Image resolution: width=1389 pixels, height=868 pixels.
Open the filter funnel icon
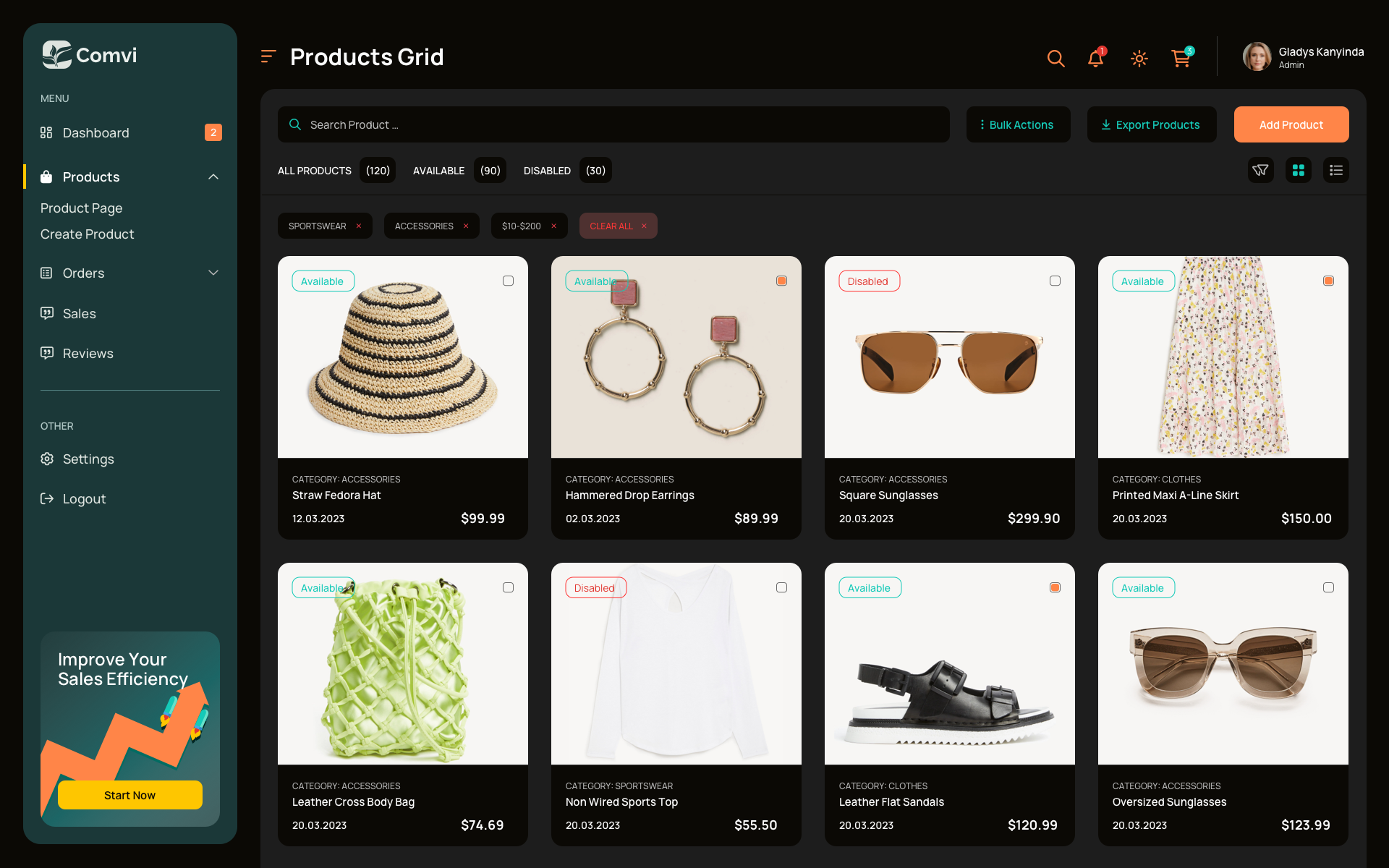click(1260, 170)
